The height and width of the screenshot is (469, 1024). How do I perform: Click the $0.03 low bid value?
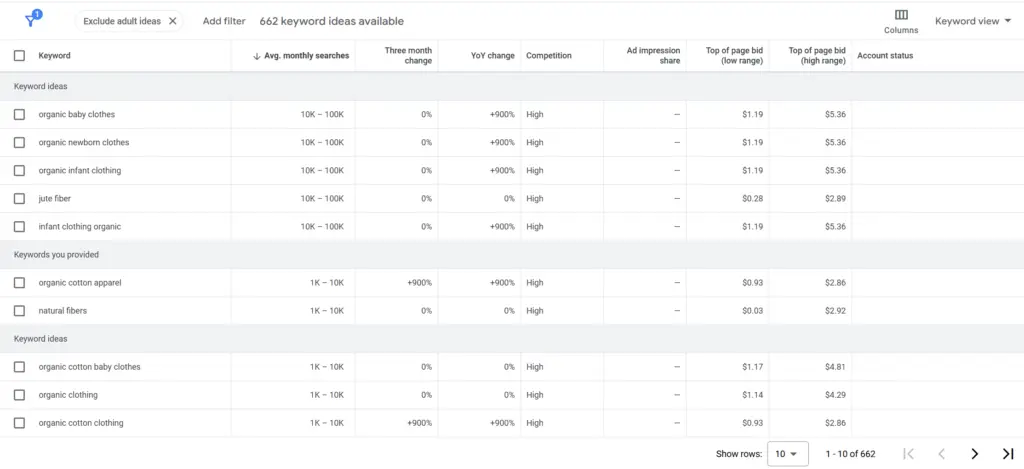(x=752, y=311)
